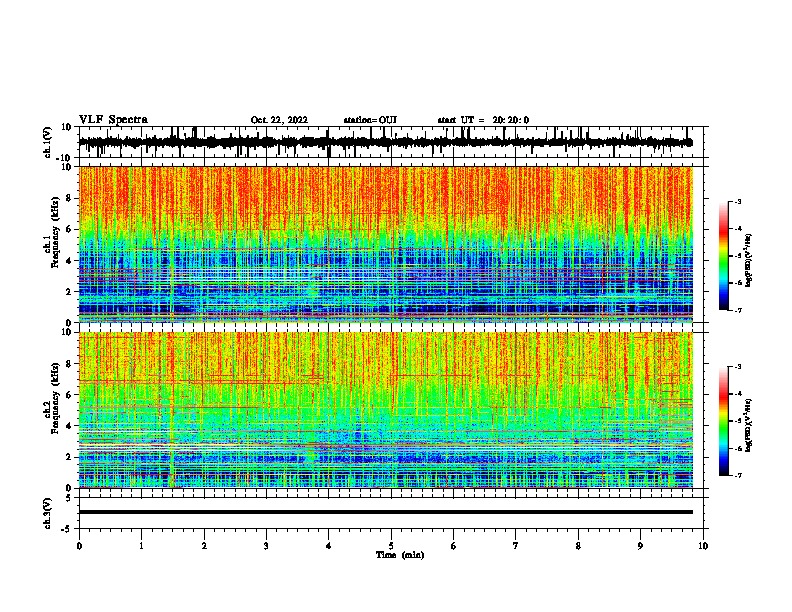The height and width of the screenshot is (612, 792).
Task: Click the "8" kHz tick on ch.2 spectrogram
Action: tap(70, 364)
